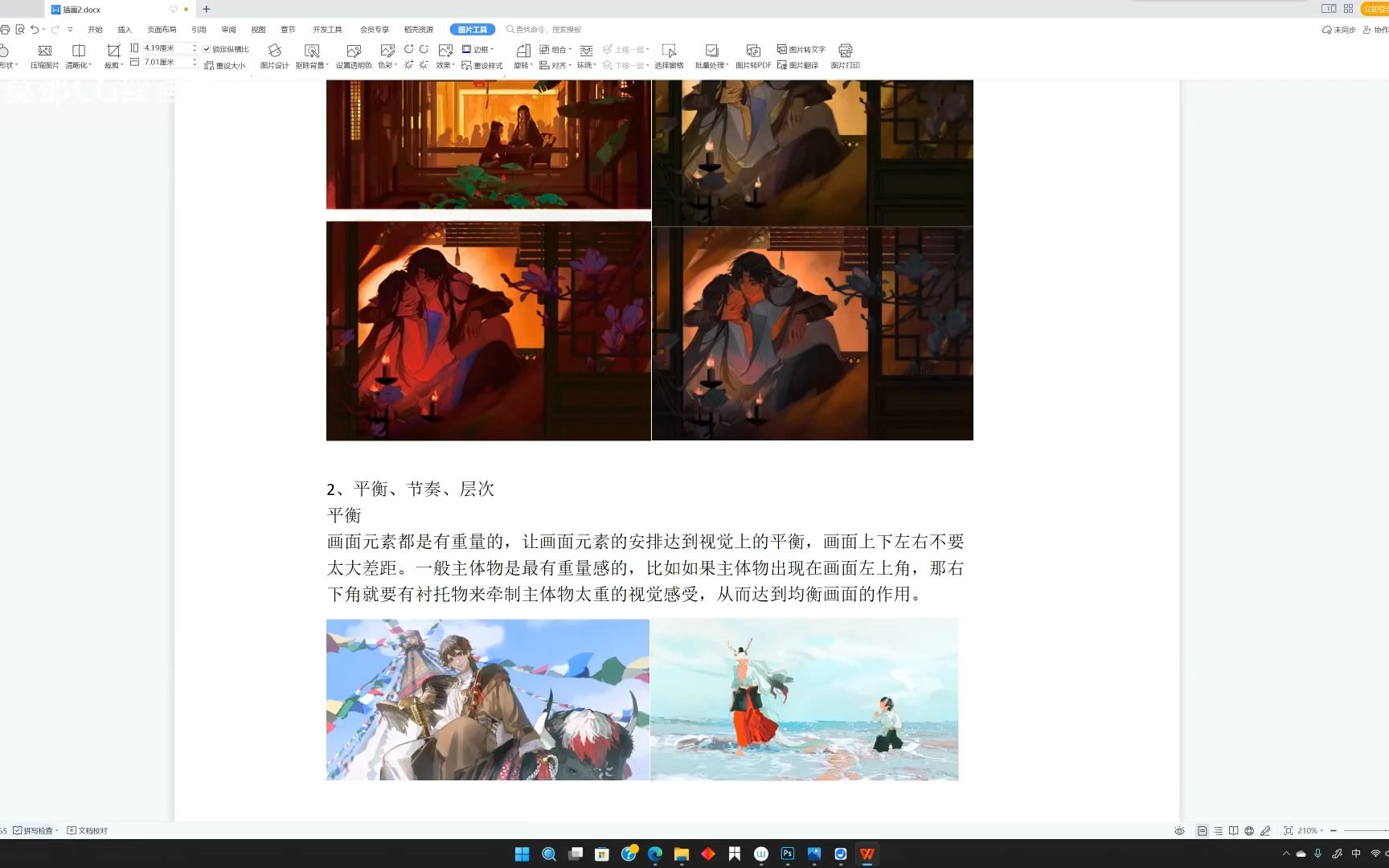Click the zoom out minus button
Image resolution: width=1389 pixels, height=868 pixels.
1334,831
